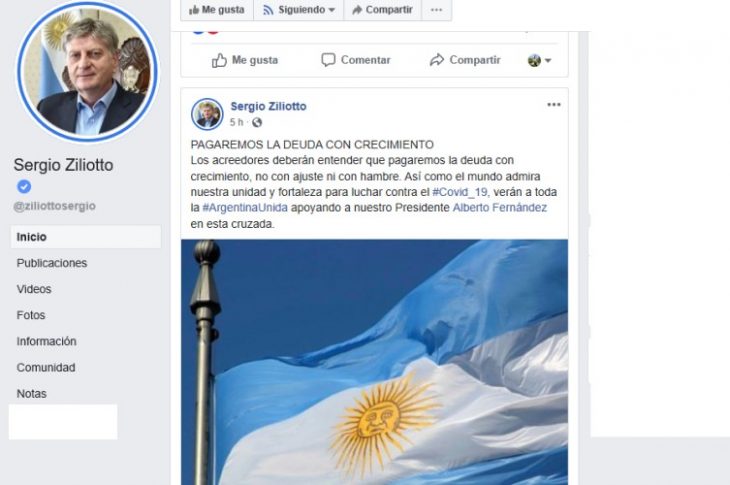Expand the Siguiendo dropdown
This screenshot has height=485, width=730.
tap(298, 10)
